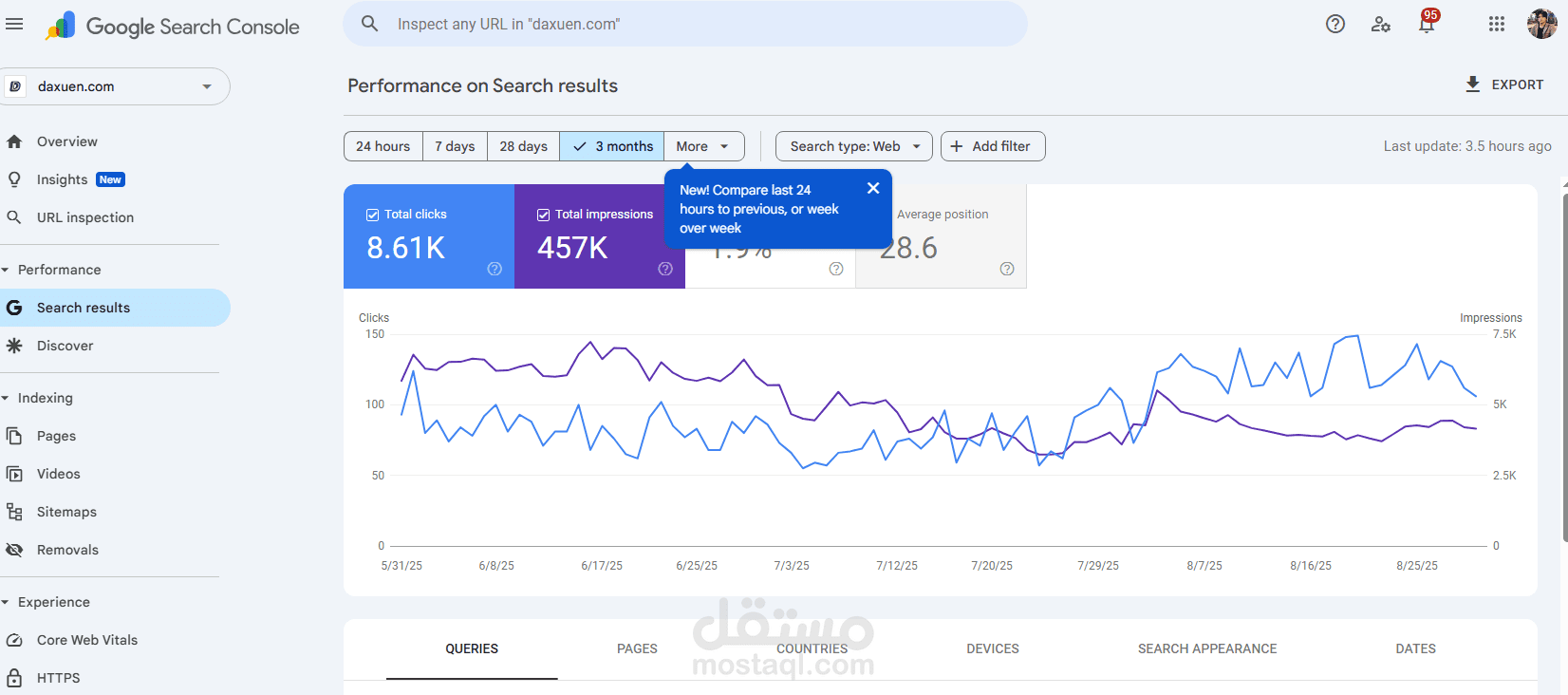
Task: Click the 8.61K total clicks value
Action: (x=405, y=248)
